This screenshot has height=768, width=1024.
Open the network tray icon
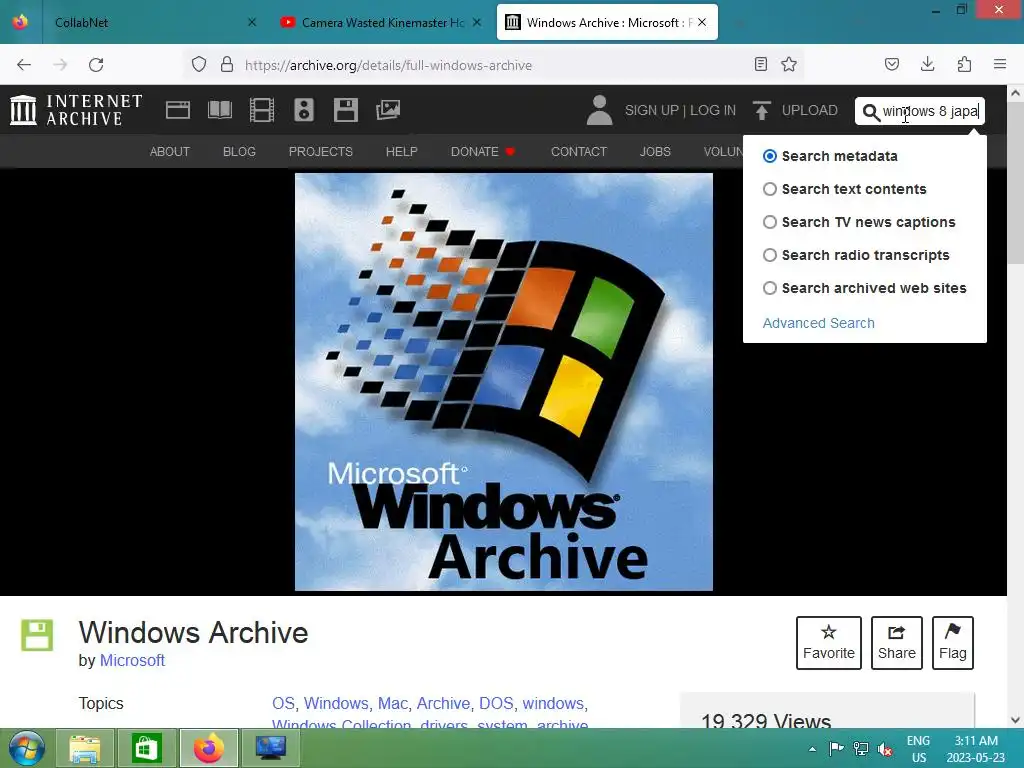(861, 749)
